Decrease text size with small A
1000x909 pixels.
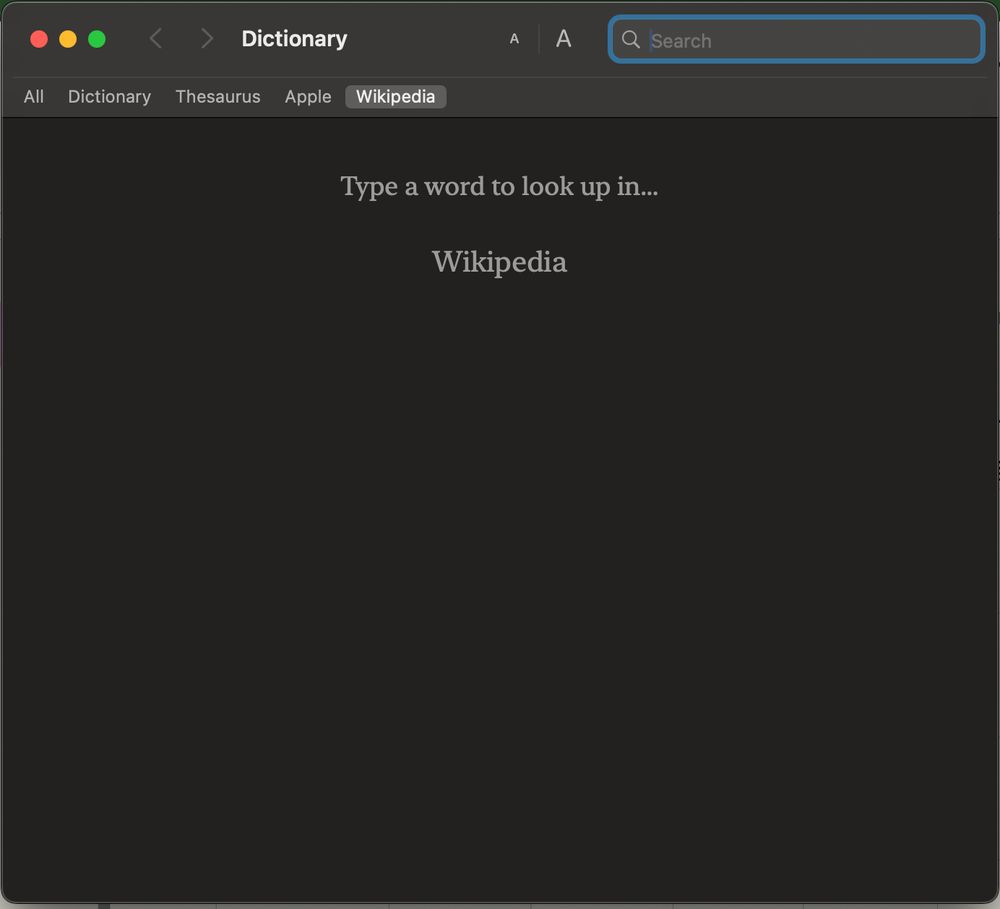(514, 40)
